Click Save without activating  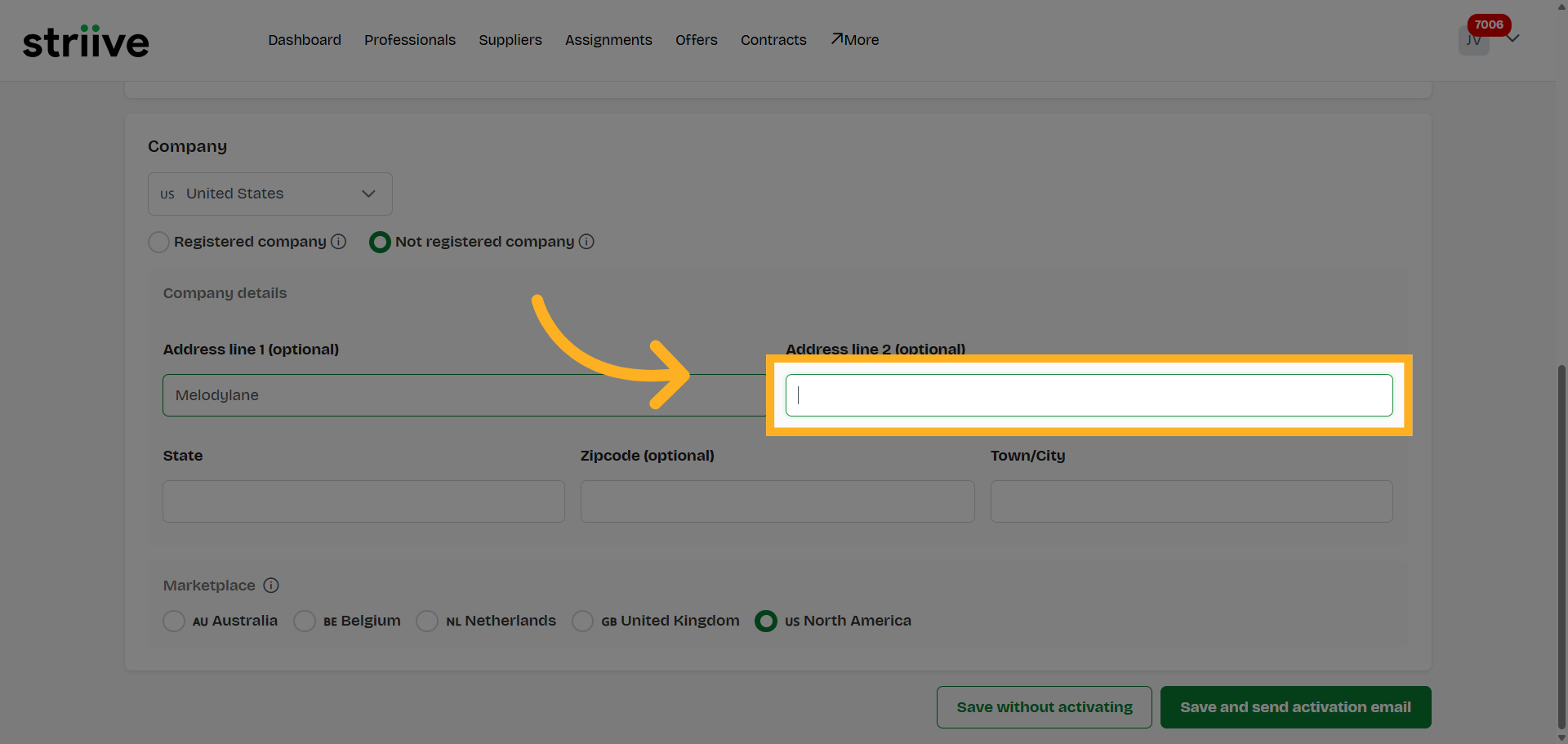click(x=1044, y=706)
